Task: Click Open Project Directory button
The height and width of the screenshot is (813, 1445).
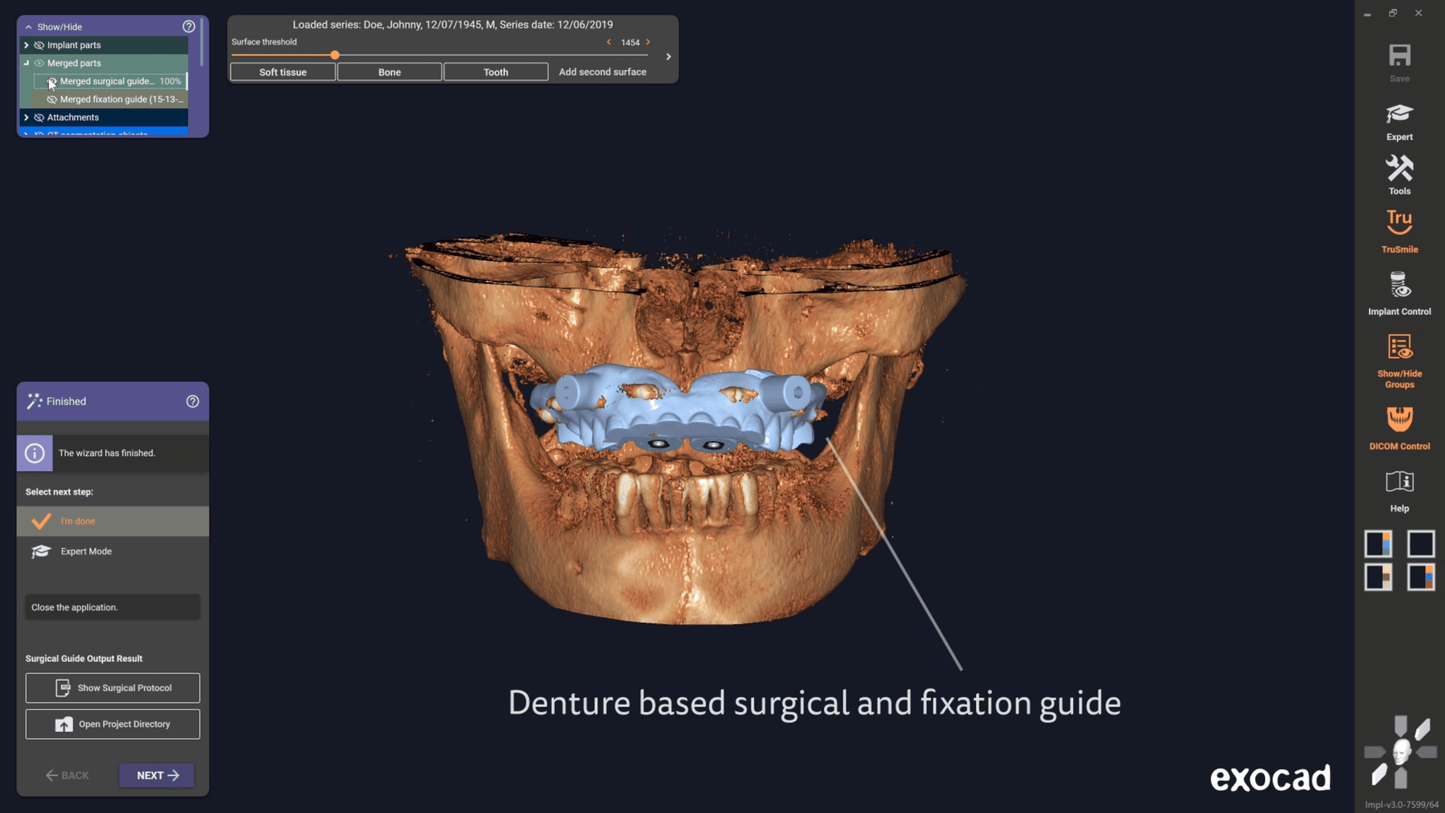Action: click(113, 724)
